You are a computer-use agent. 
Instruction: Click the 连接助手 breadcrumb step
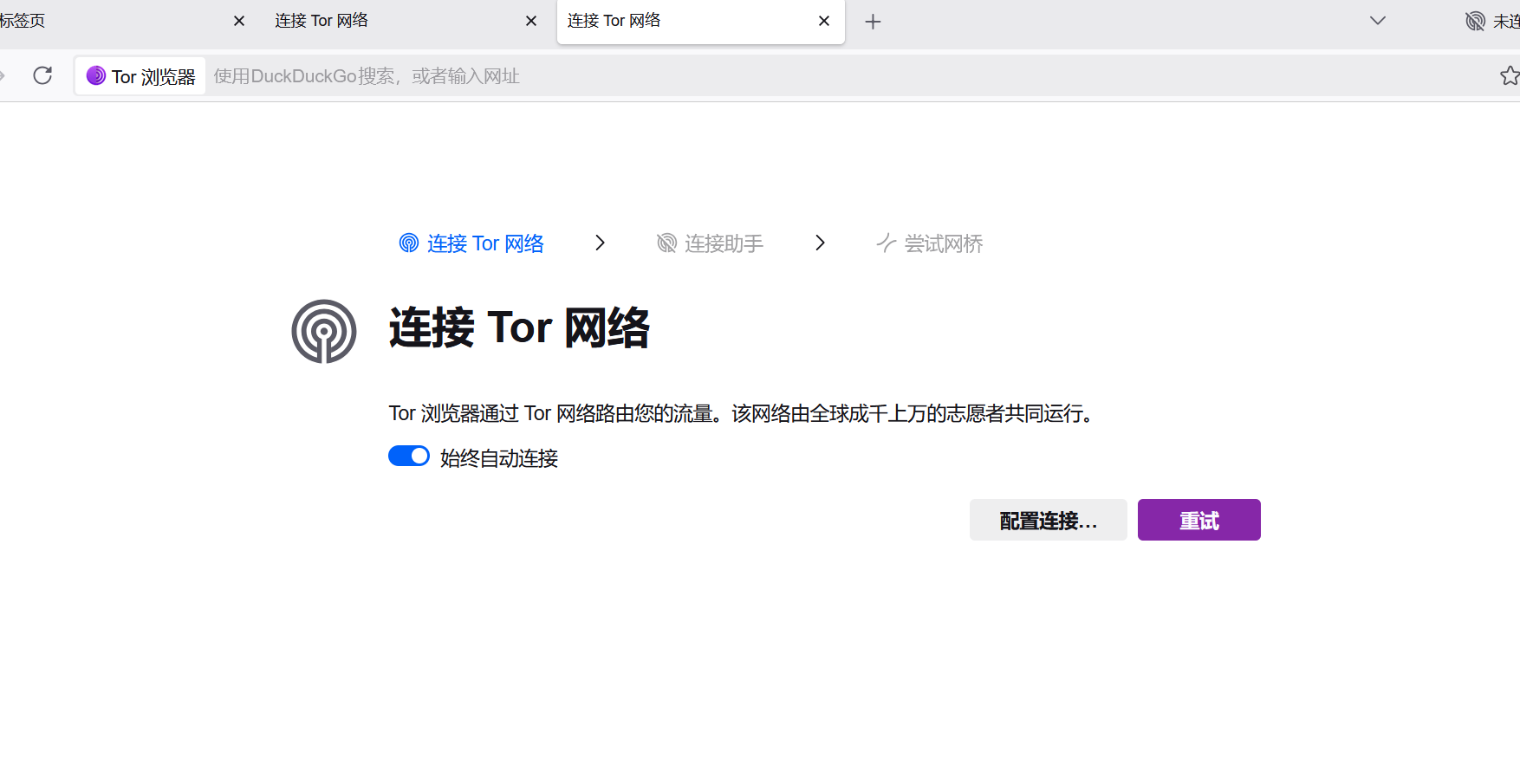710,243
